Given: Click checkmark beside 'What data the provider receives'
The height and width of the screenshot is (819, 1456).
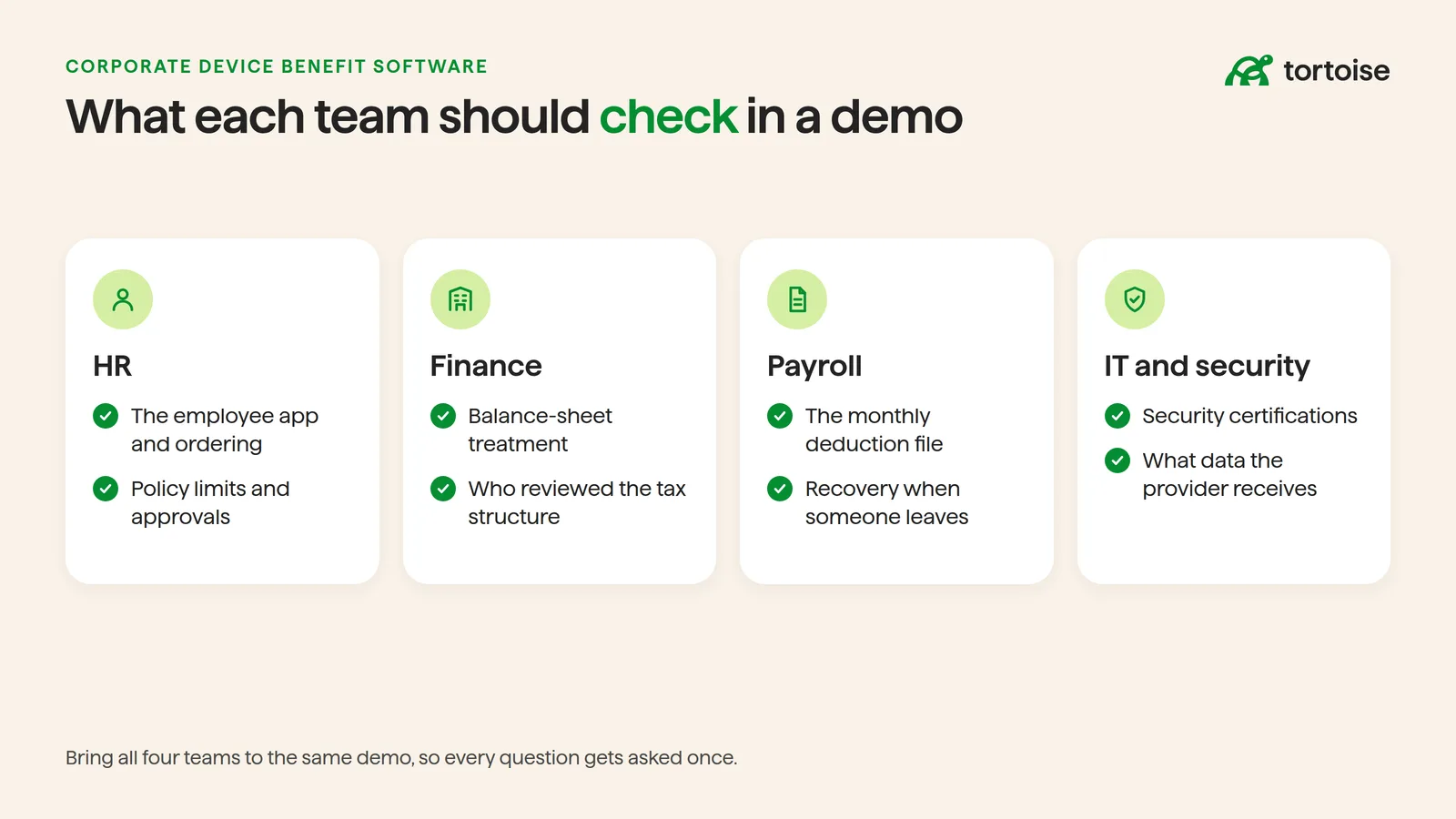Looking at the screenshot, I should [x=1117, y=460].
